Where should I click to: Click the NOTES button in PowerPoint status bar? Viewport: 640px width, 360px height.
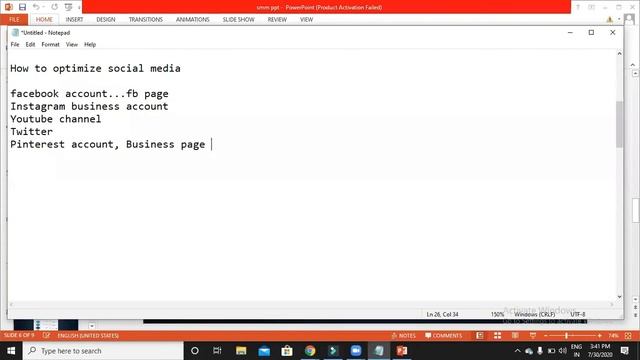[403, 336]
